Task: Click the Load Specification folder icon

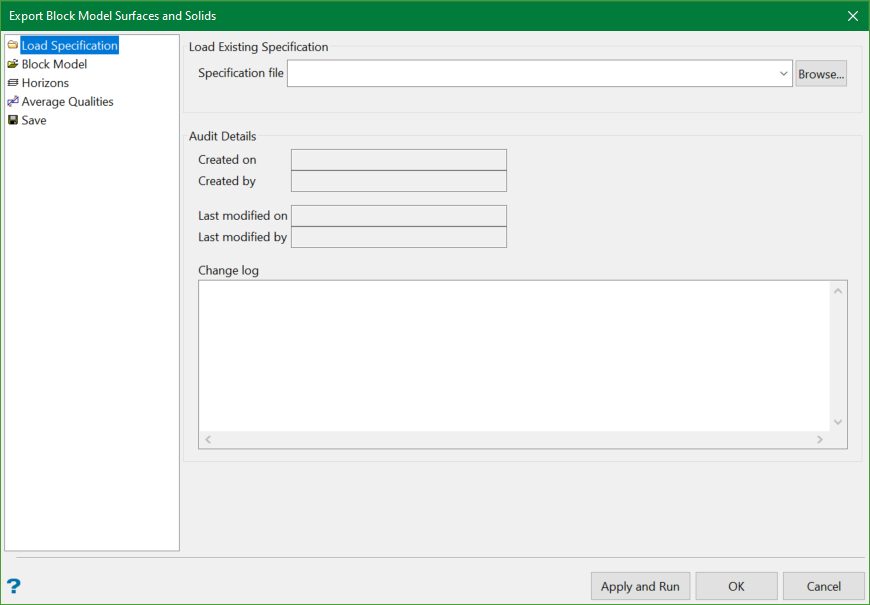Action: pos(13,45)
